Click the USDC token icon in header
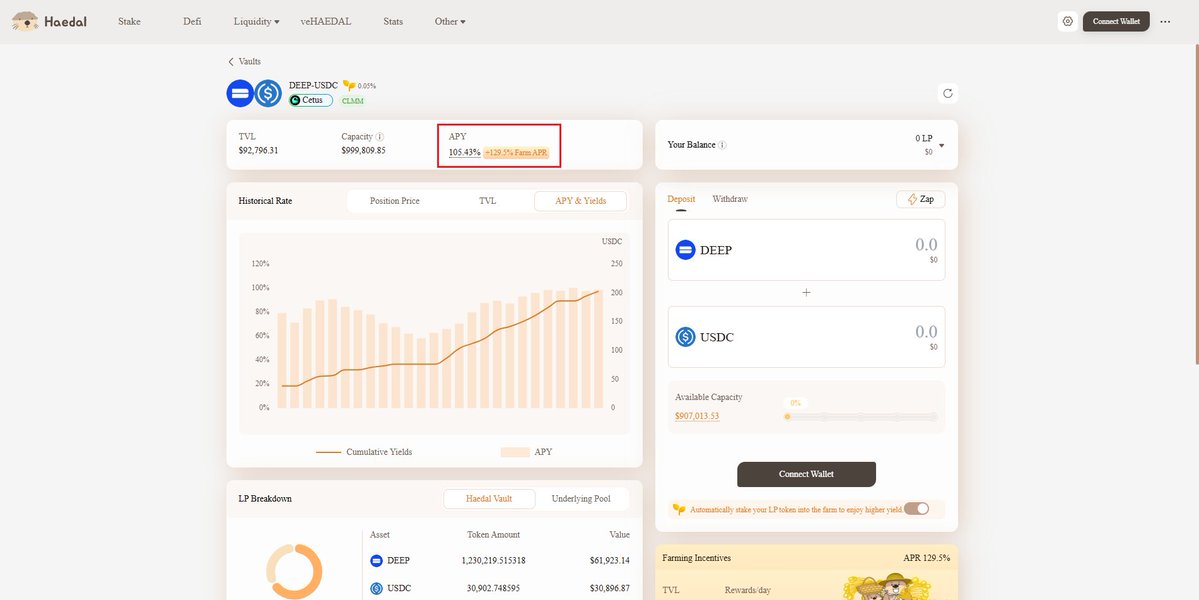 point(268,93)
